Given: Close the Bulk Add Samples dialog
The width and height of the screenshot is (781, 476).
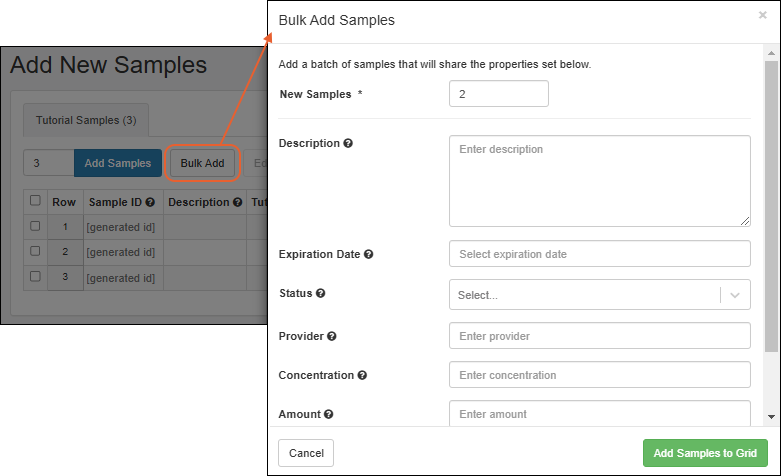Looking at the screenshot, I should click(x=763, y=16).
